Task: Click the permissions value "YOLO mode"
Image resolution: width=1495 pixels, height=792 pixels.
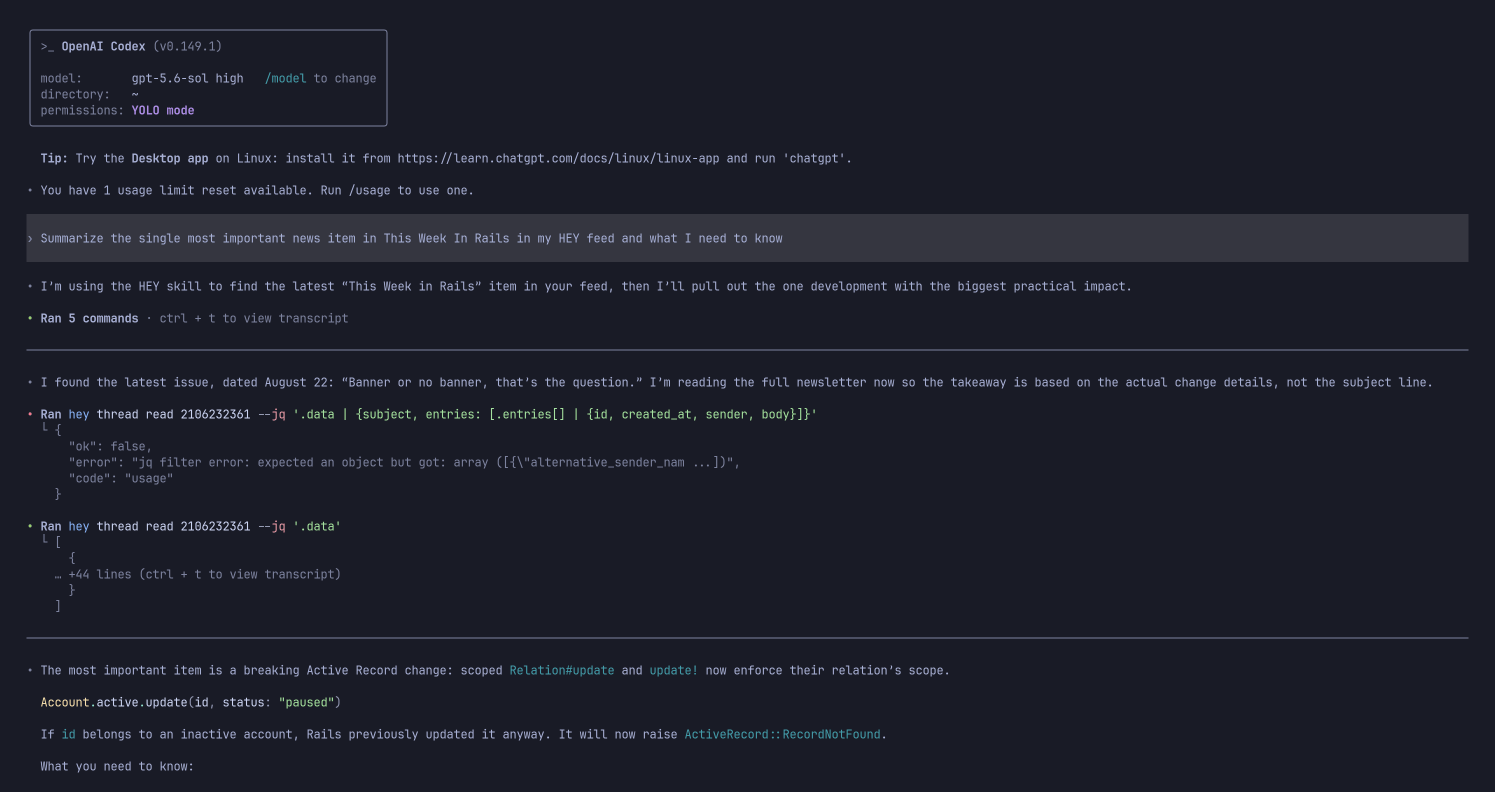Action: [x=163, y=111]
